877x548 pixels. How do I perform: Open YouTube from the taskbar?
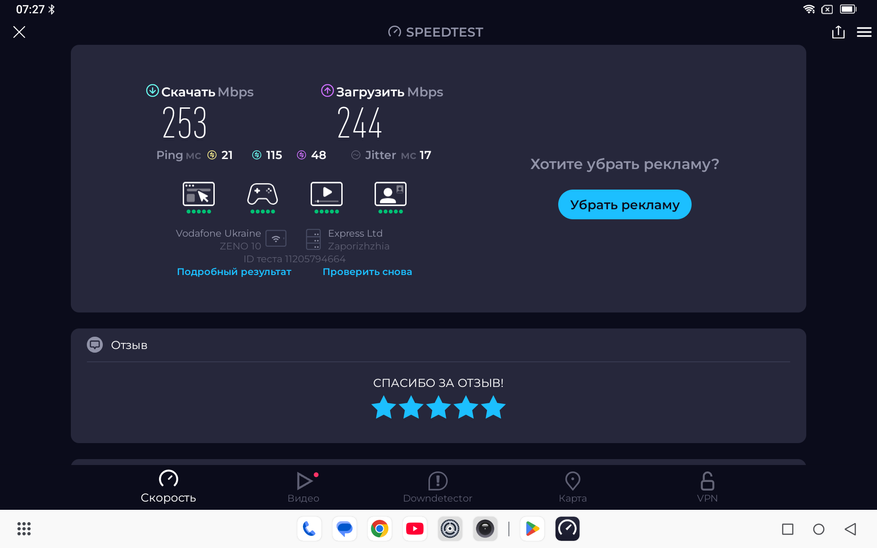coord(414,528)
